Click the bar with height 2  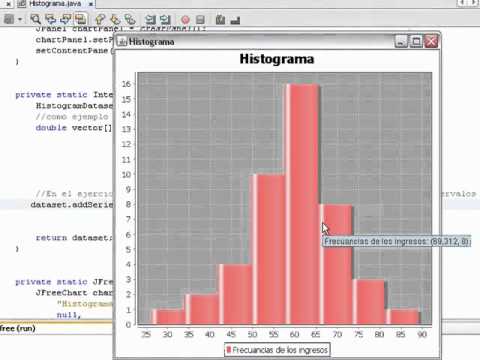tap(202, 309)
